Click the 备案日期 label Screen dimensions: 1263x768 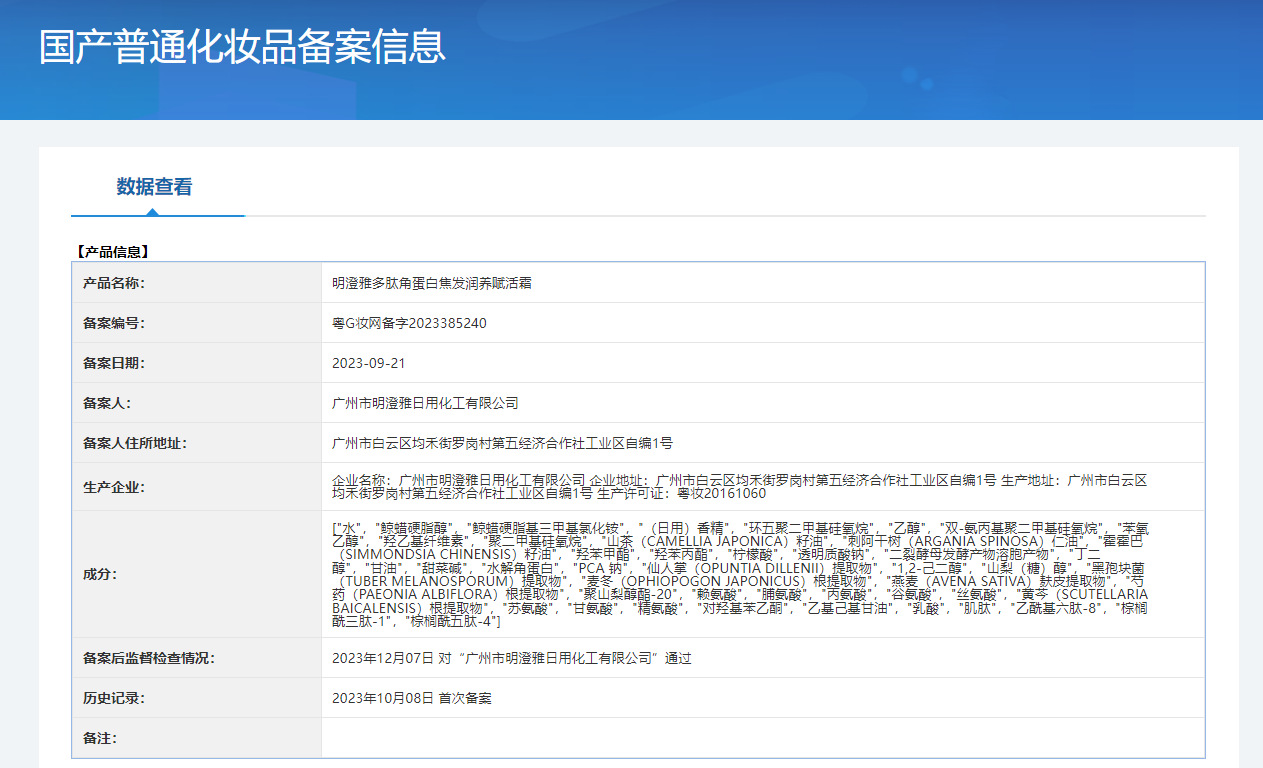pyautogui.click(x=114, y=363)
